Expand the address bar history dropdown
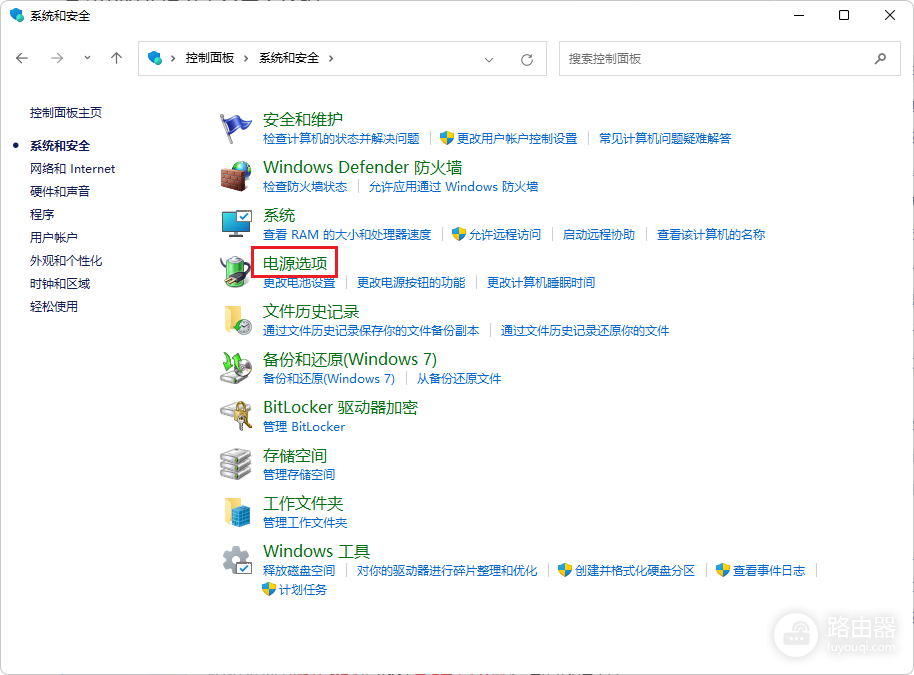 [x=488, y=59]
